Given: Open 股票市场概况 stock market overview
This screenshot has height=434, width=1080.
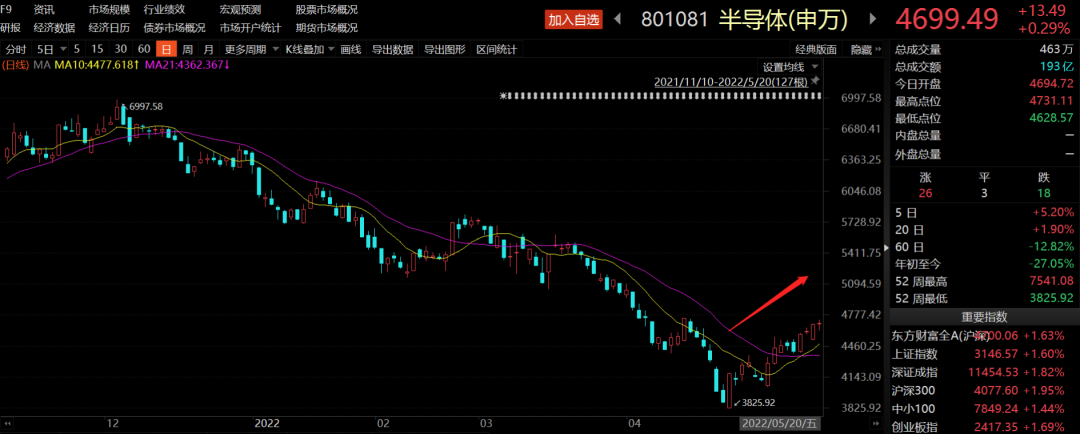Looking at the screenshot, I should 327,10.
